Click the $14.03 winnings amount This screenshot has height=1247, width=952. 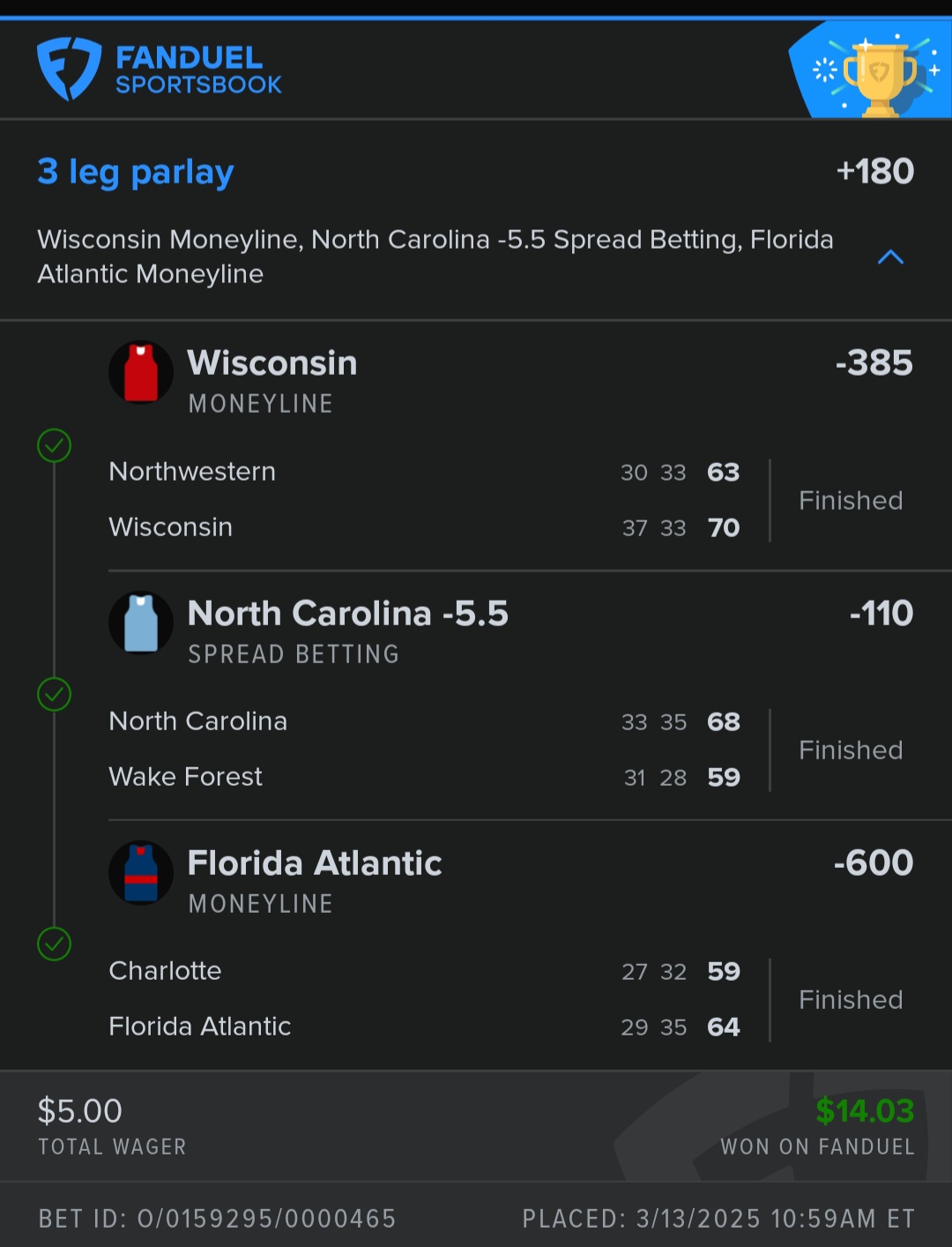pos(865,1111)
